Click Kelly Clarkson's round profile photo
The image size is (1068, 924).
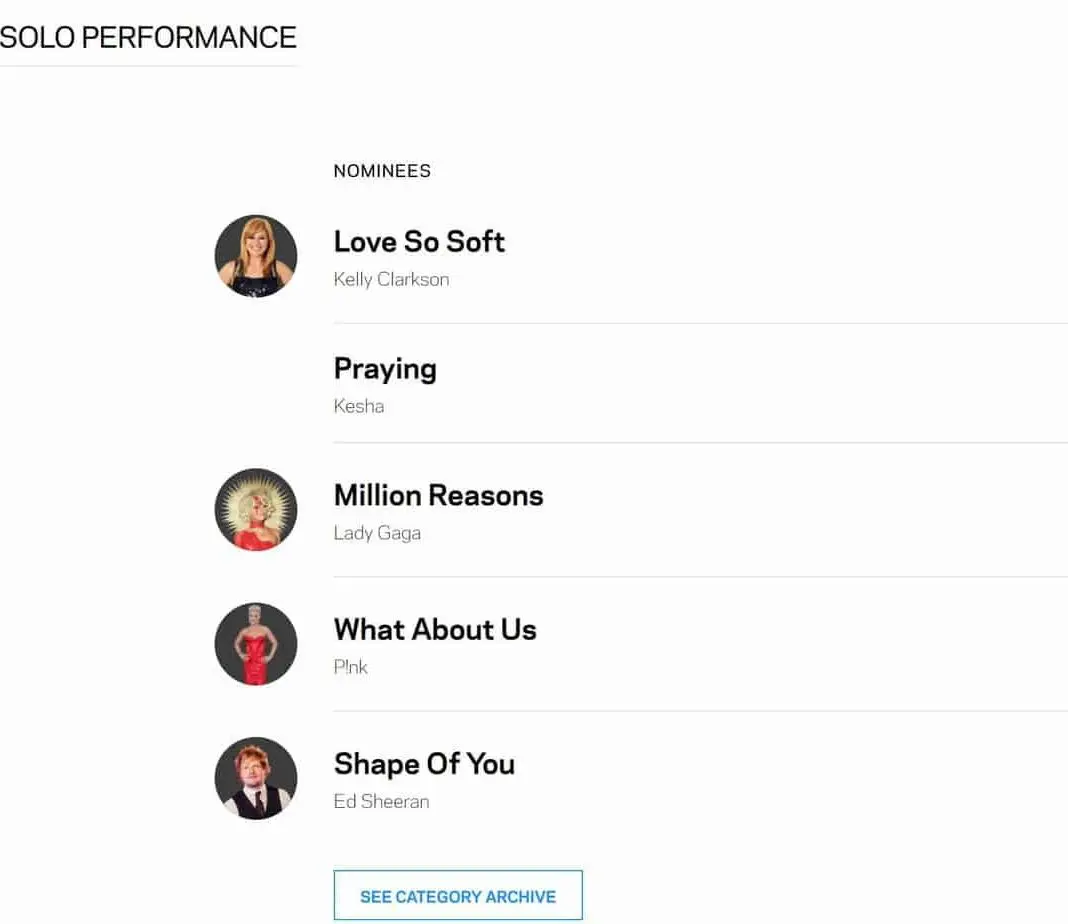[x=256, y=256]
